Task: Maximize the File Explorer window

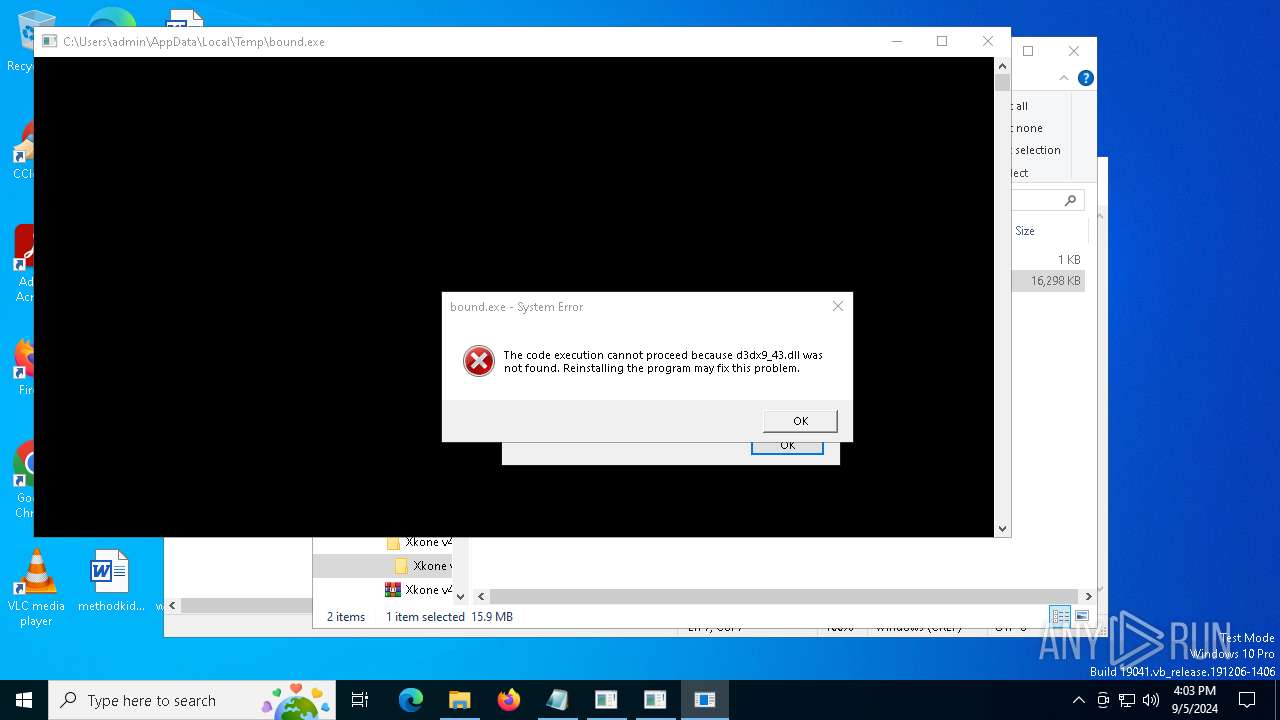Action: 1028,51
